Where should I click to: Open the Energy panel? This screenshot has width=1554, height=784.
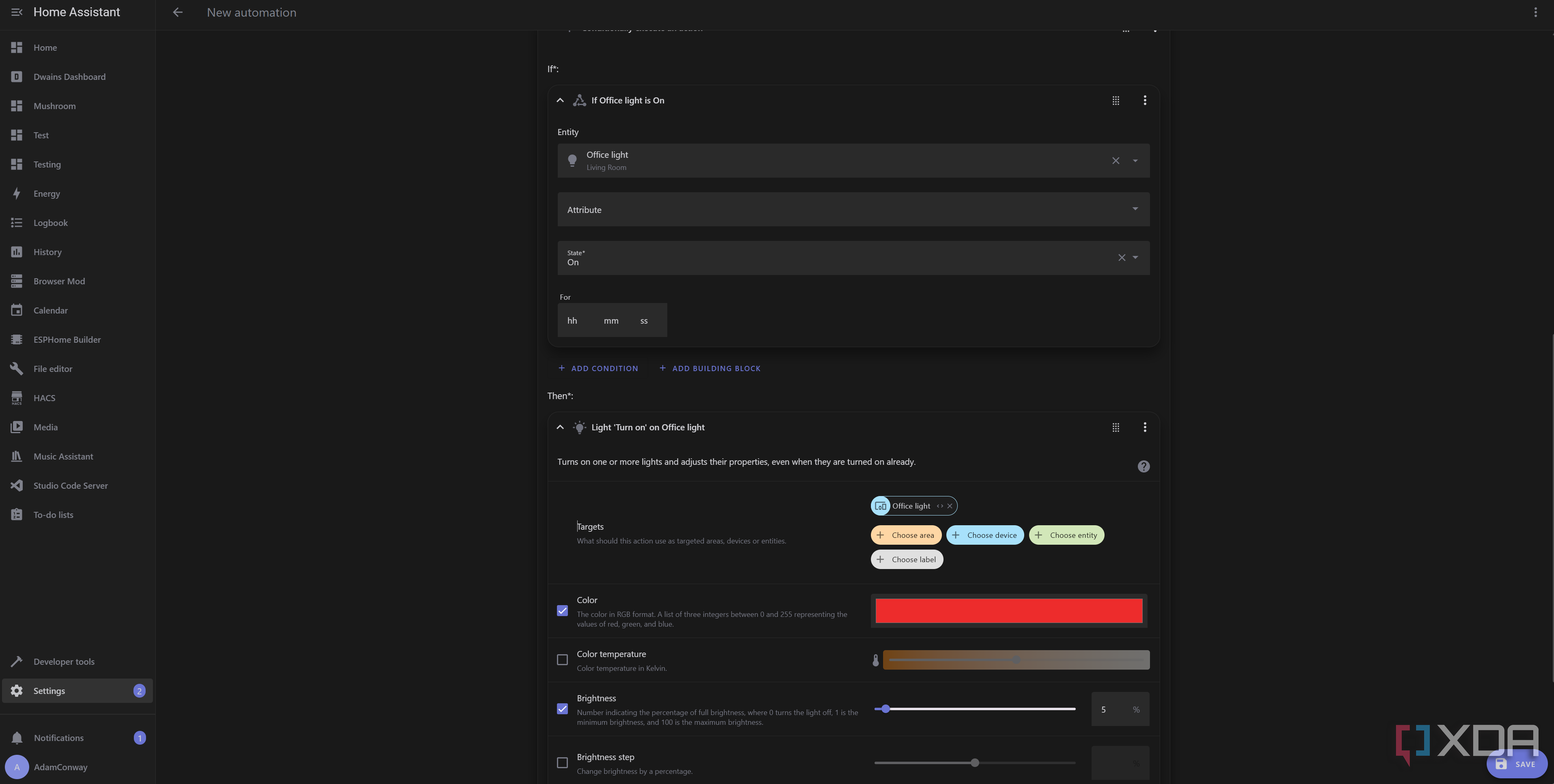point(77,193)
